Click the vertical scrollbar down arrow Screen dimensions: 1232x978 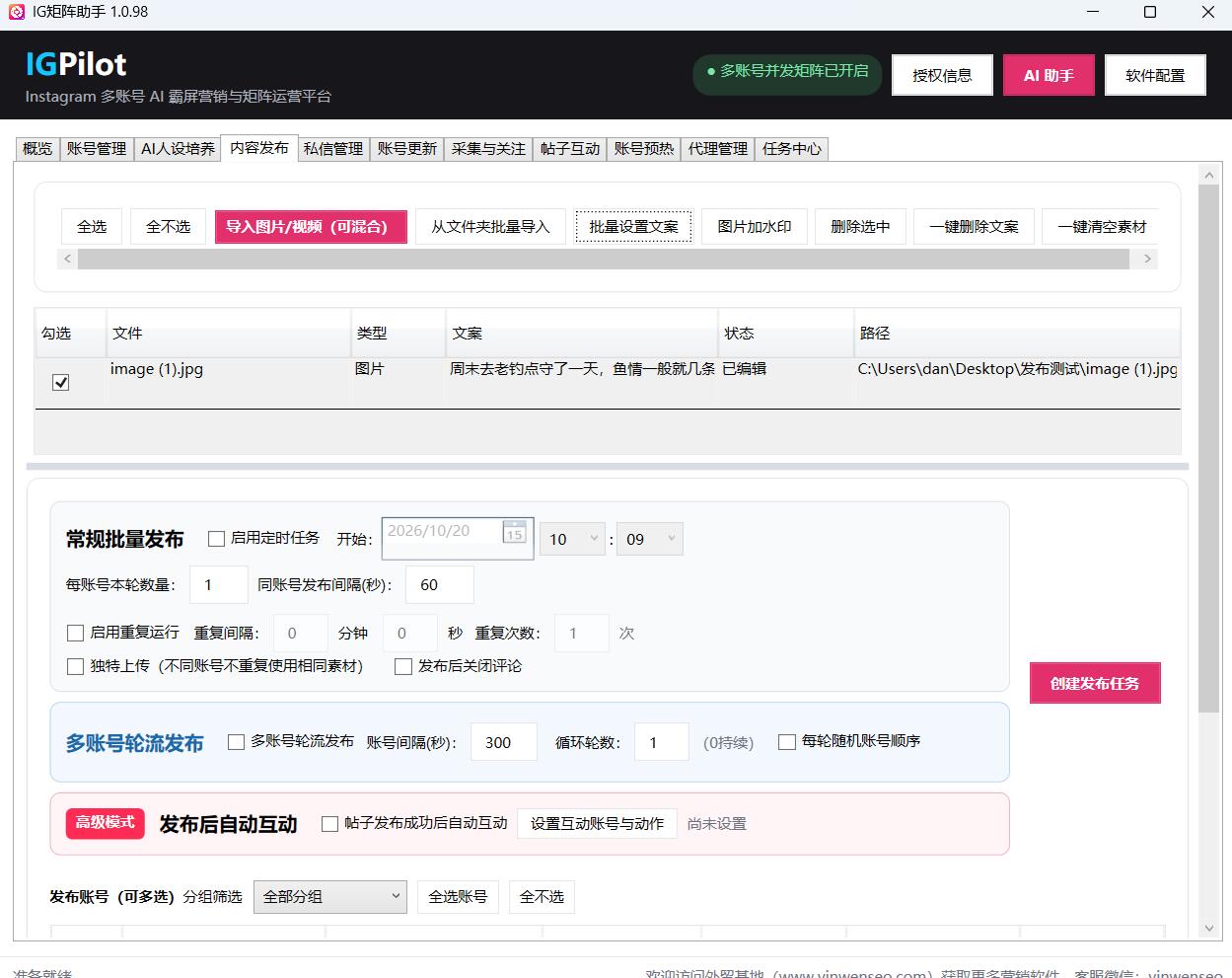pyautogui.click(x=1209, y=929)
